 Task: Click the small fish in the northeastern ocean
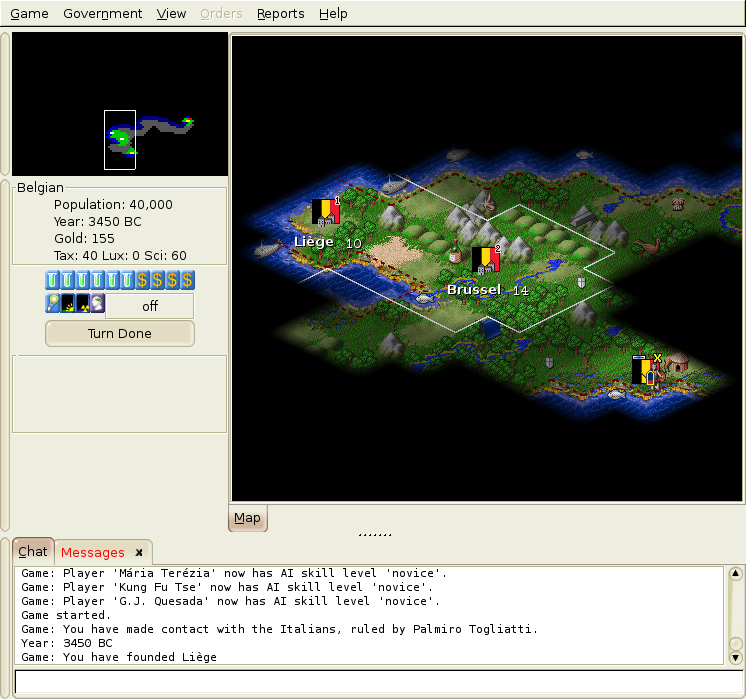point(584,154)
